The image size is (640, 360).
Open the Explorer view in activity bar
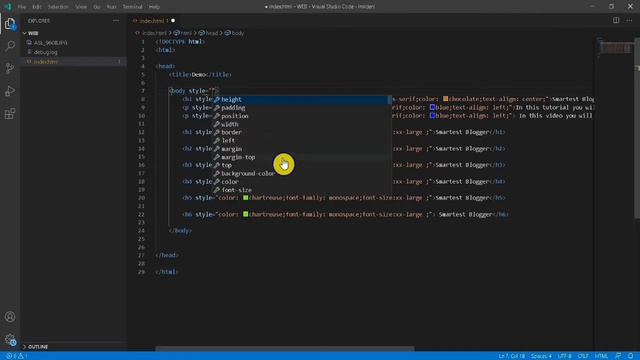10,24
